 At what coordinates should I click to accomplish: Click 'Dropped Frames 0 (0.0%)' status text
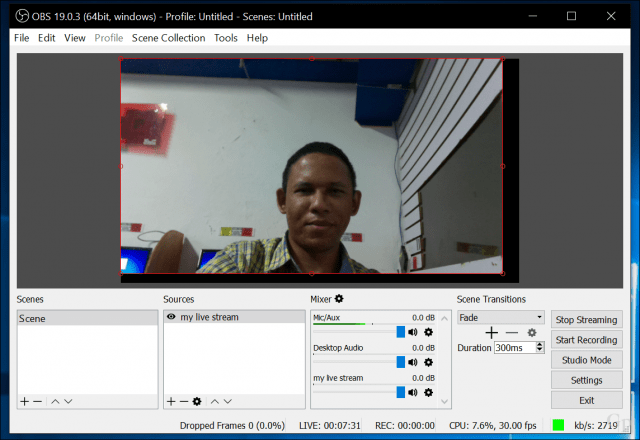[x=232, y=425]
